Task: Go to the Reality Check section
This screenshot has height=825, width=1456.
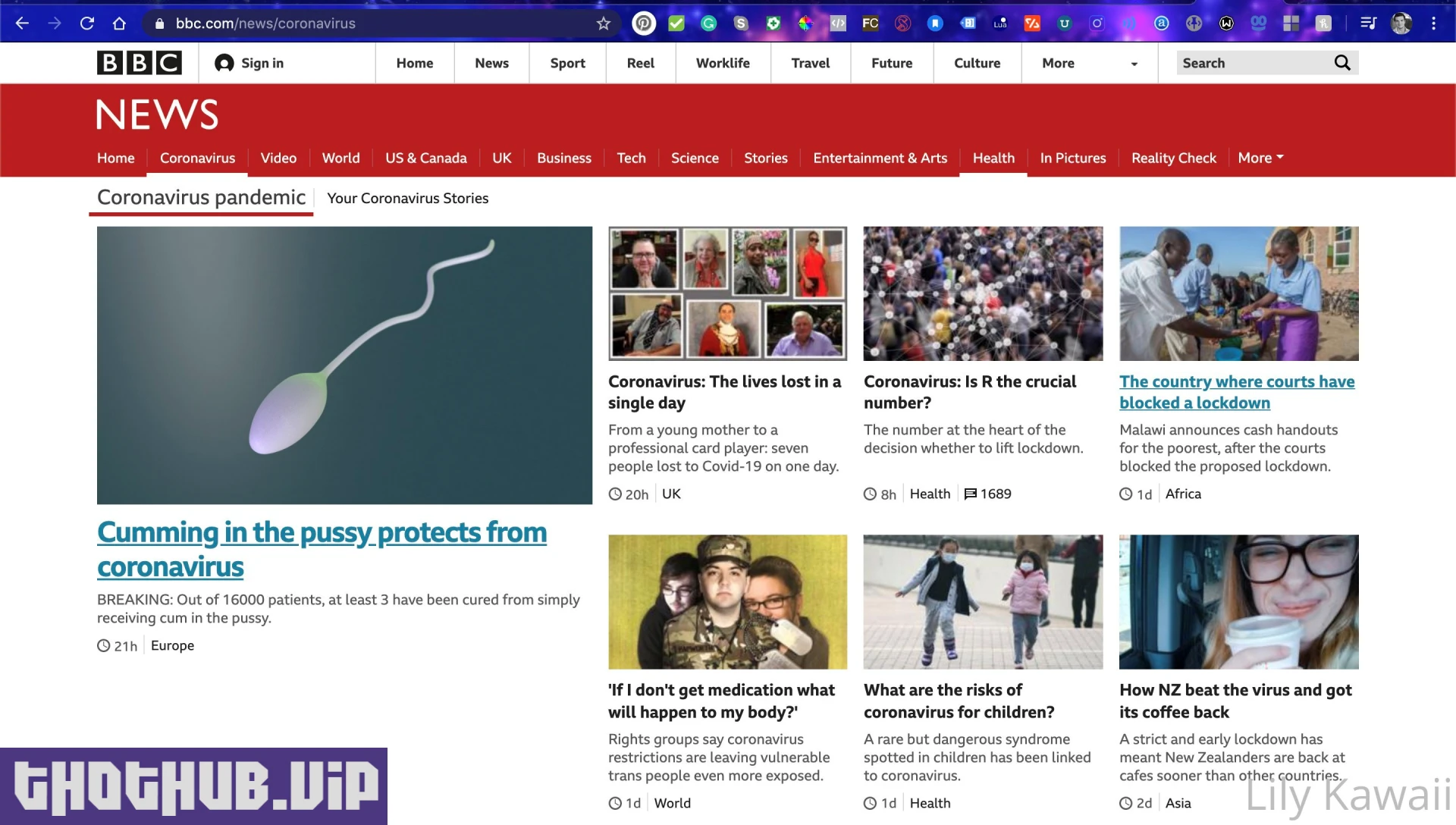Action: tap(1173, 158)
